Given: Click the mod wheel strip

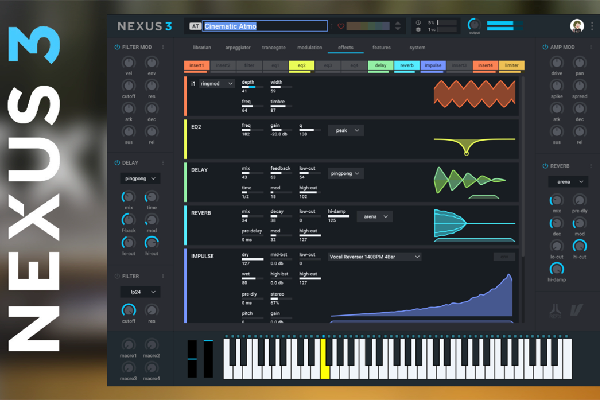Looking at the screenshot, I should [208, 359].
